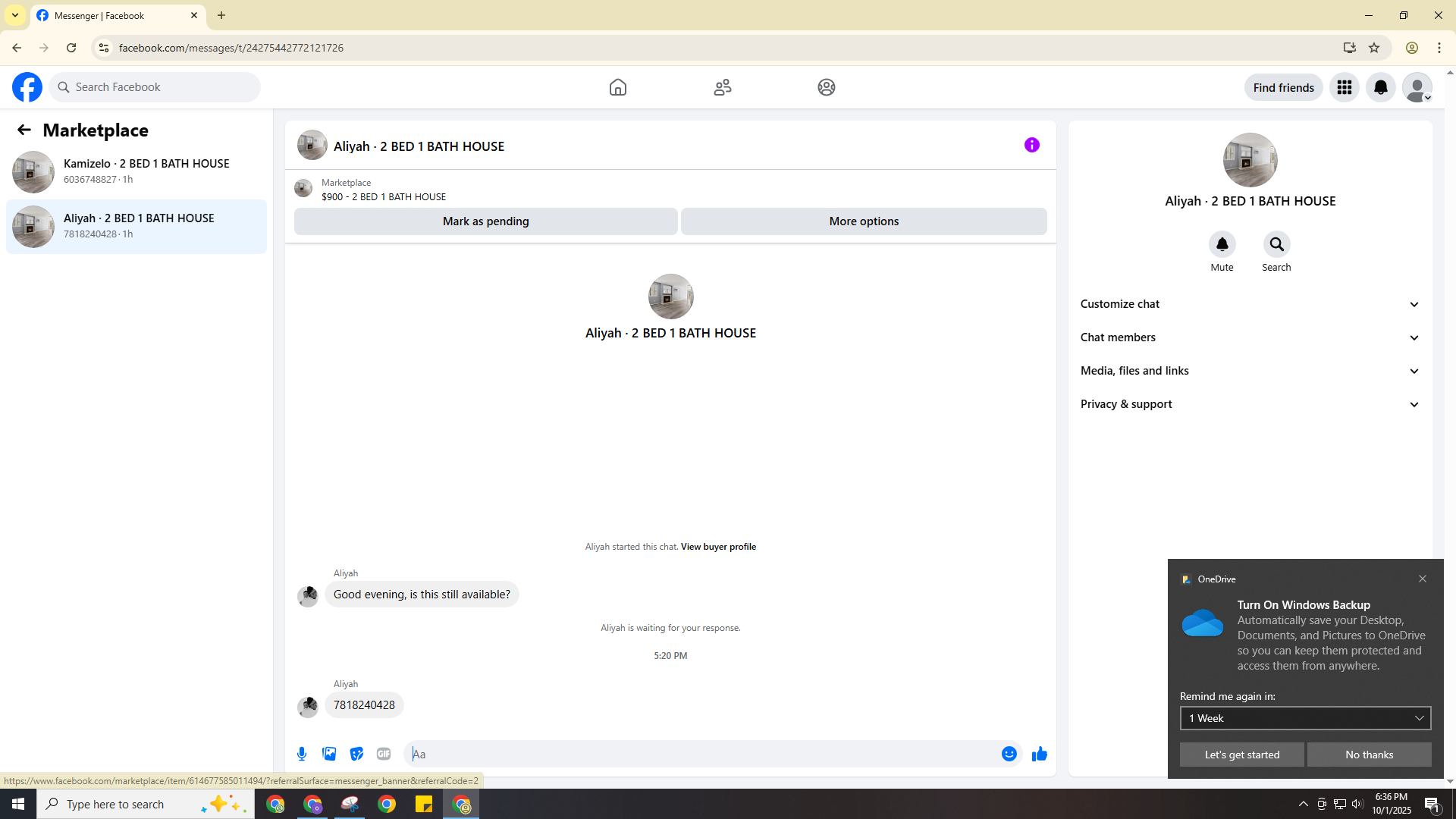This screenshot has width=1456, height=819.
Task: Send a thumbs-up like
Action: coord(1040,754)
